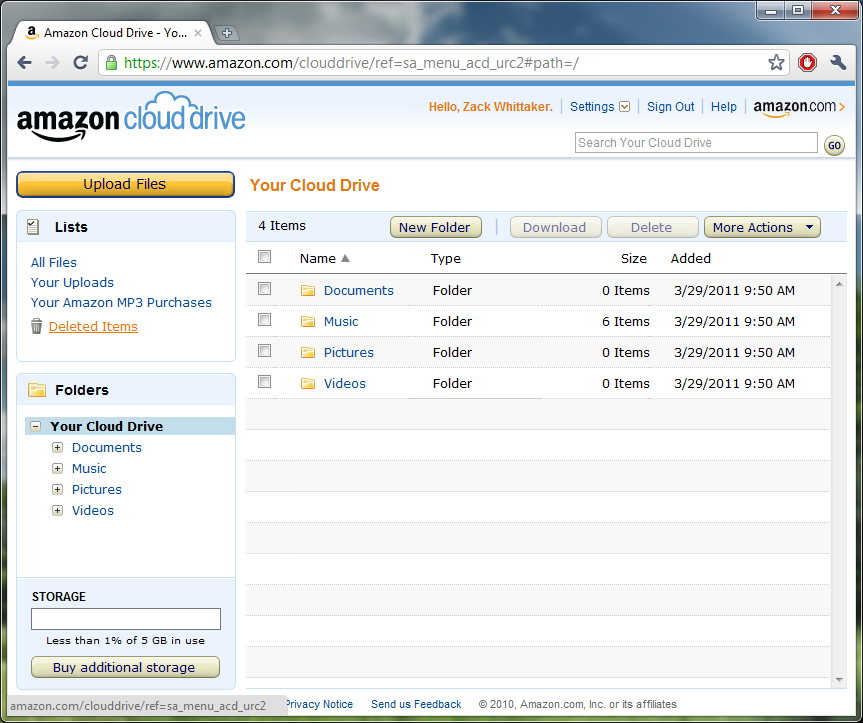Click the browser back arrow
Viewport: 863px width, 723px height.
tap(24, 63)
